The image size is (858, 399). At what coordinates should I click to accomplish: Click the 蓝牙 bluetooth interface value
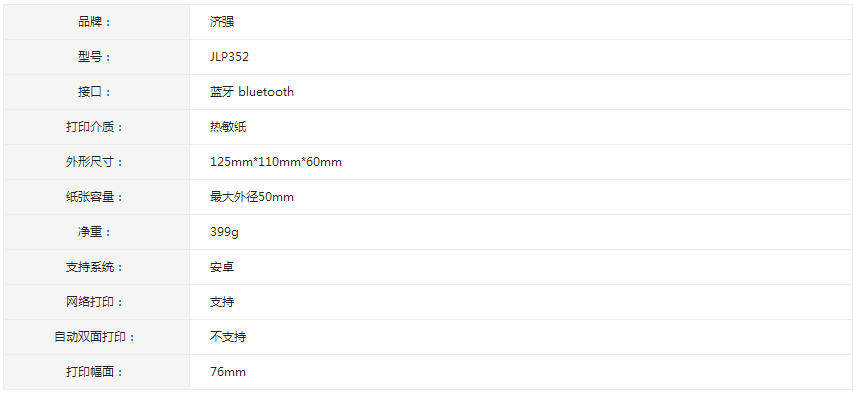(x=252, y=92)
